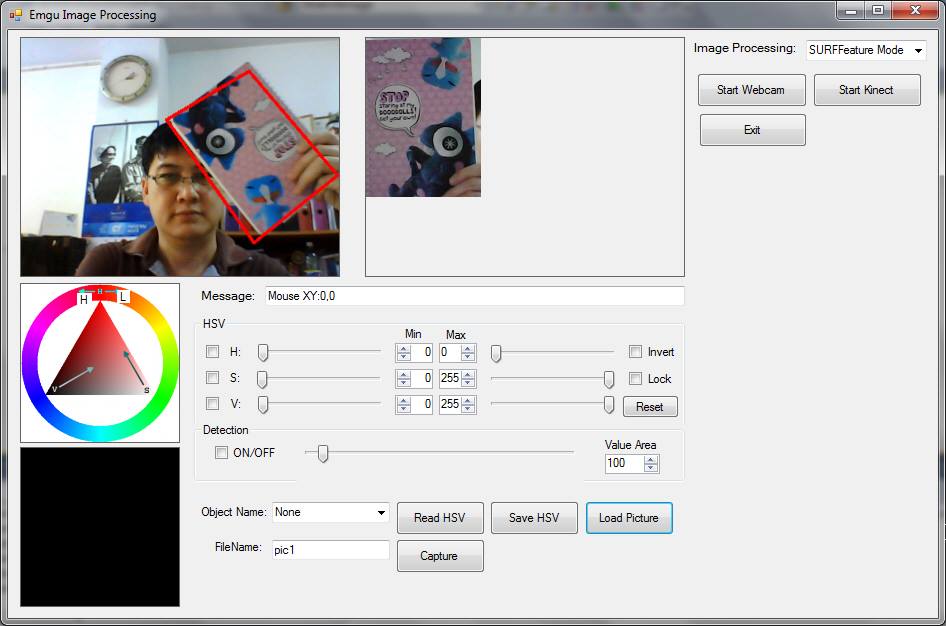Pick a hue on the color wheel ring

pyautogui.click(x=170, y=362)
